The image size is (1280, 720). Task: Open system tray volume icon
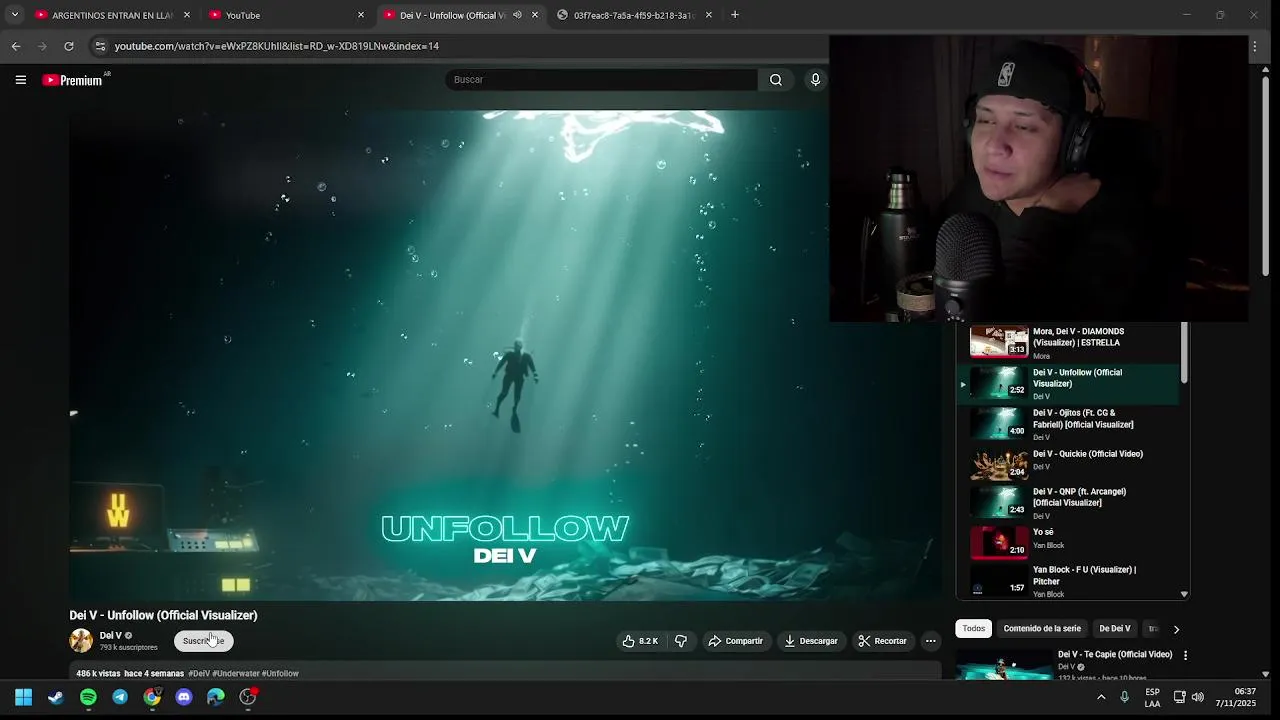pos(1198,697)
